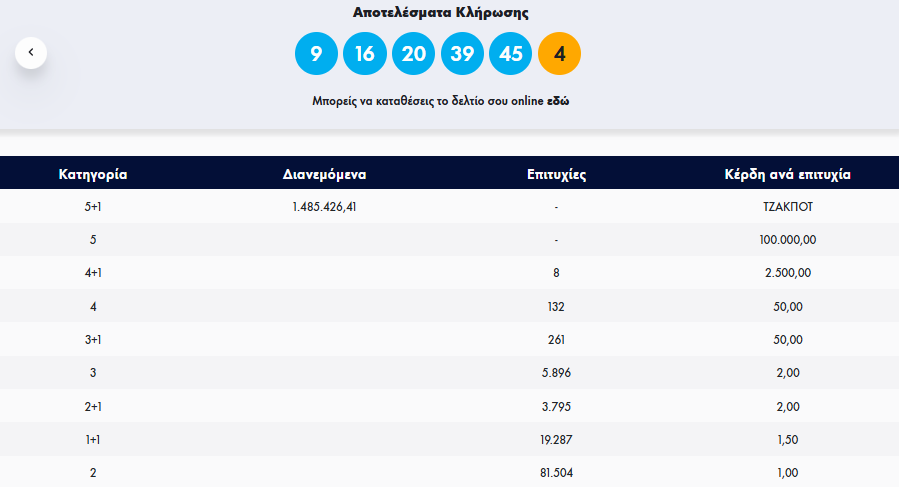This screenshot has width=899, height=487.
Task: Select the 'Αποτελέσματα Κλήρωσης' heading
Action: (441, 13)
